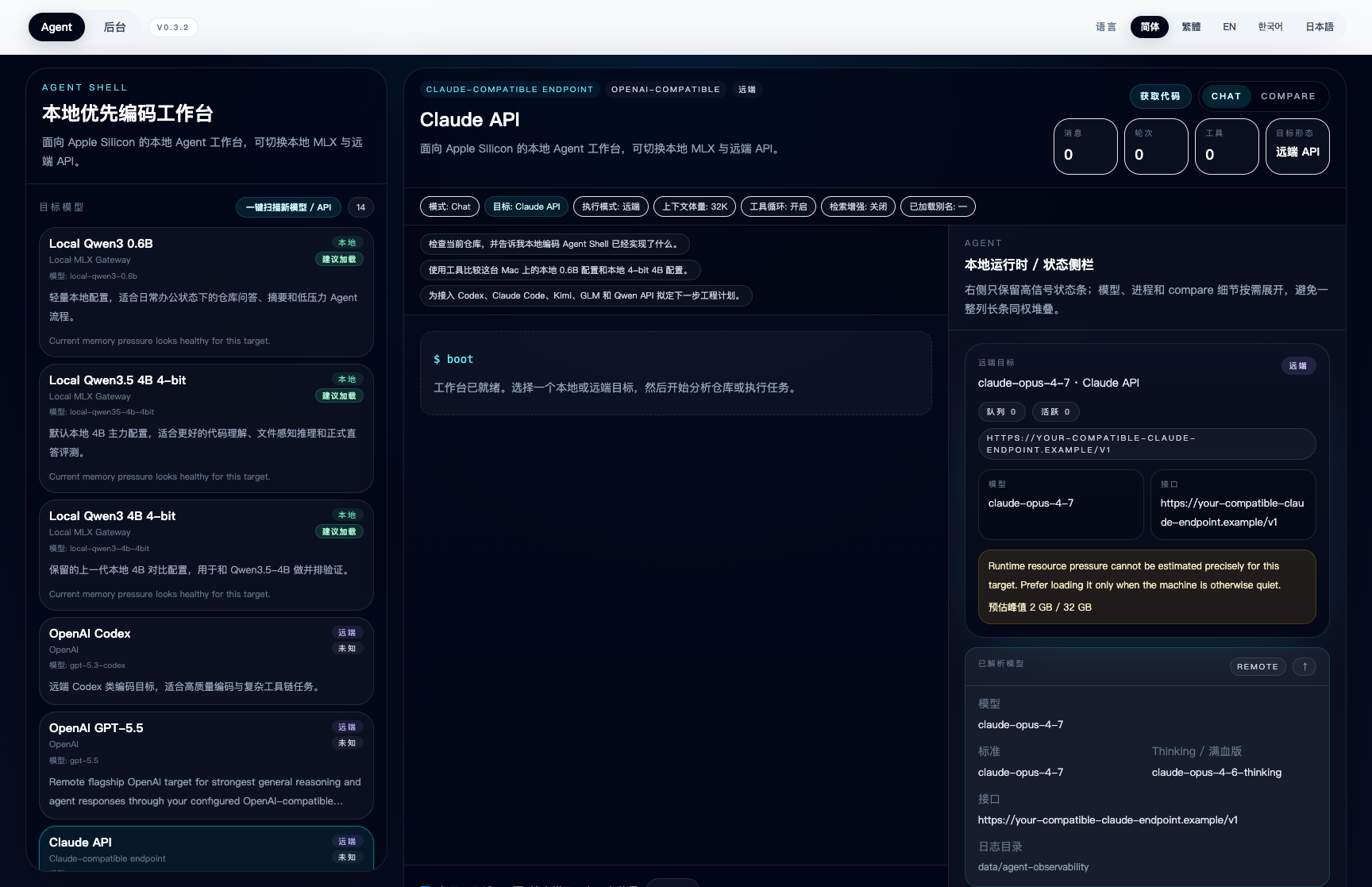Click the 轮次 counter tile
The width and height of the screenshot is (1372, 887).
click(1156, 146)
